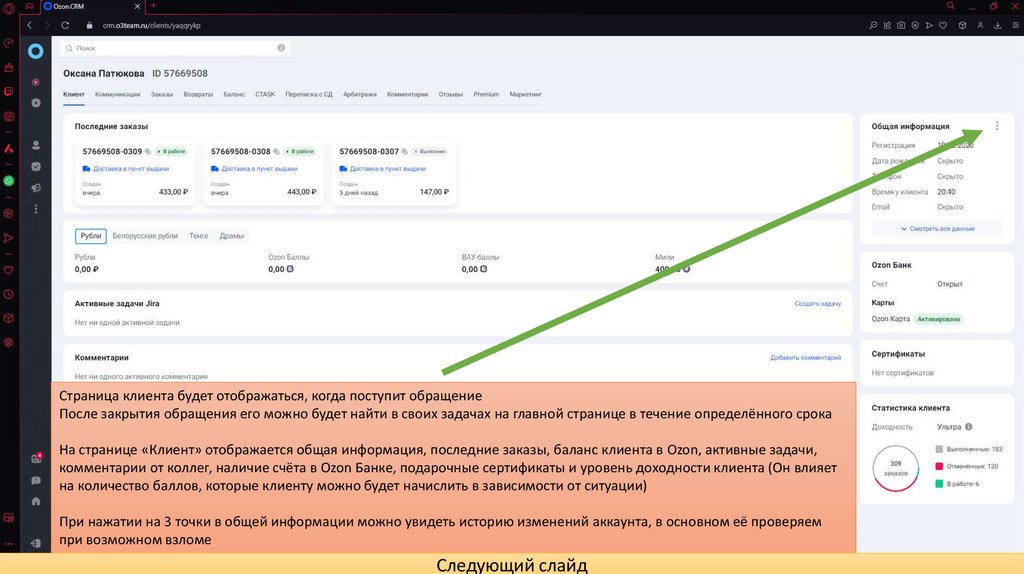Open order 57669508-0309
Screen dimensions: 1024x574
coord(112,151)
